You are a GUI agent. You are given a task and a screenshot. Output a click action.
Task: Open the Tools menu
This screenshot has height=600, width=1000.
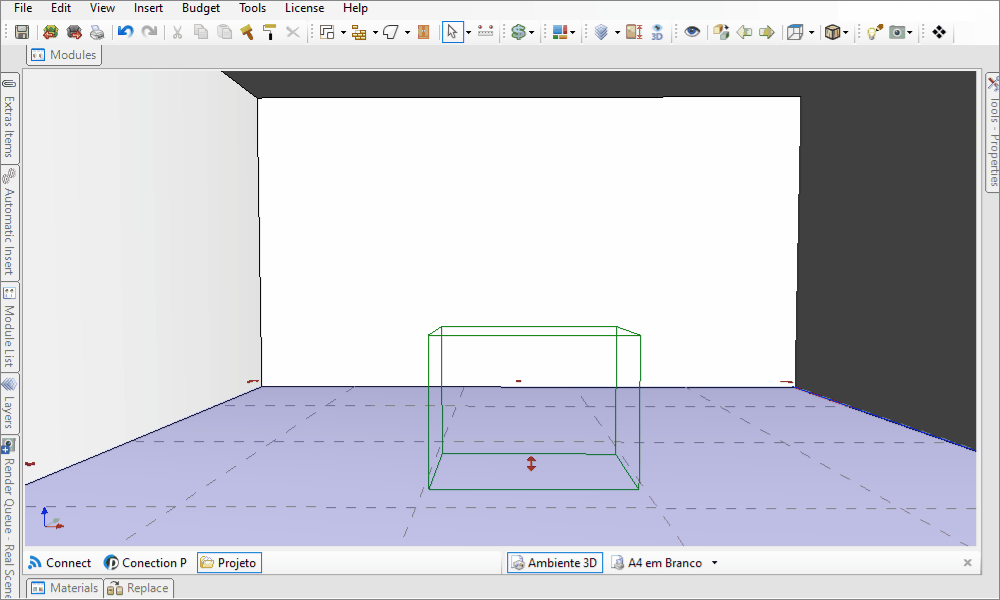(253, 8)
